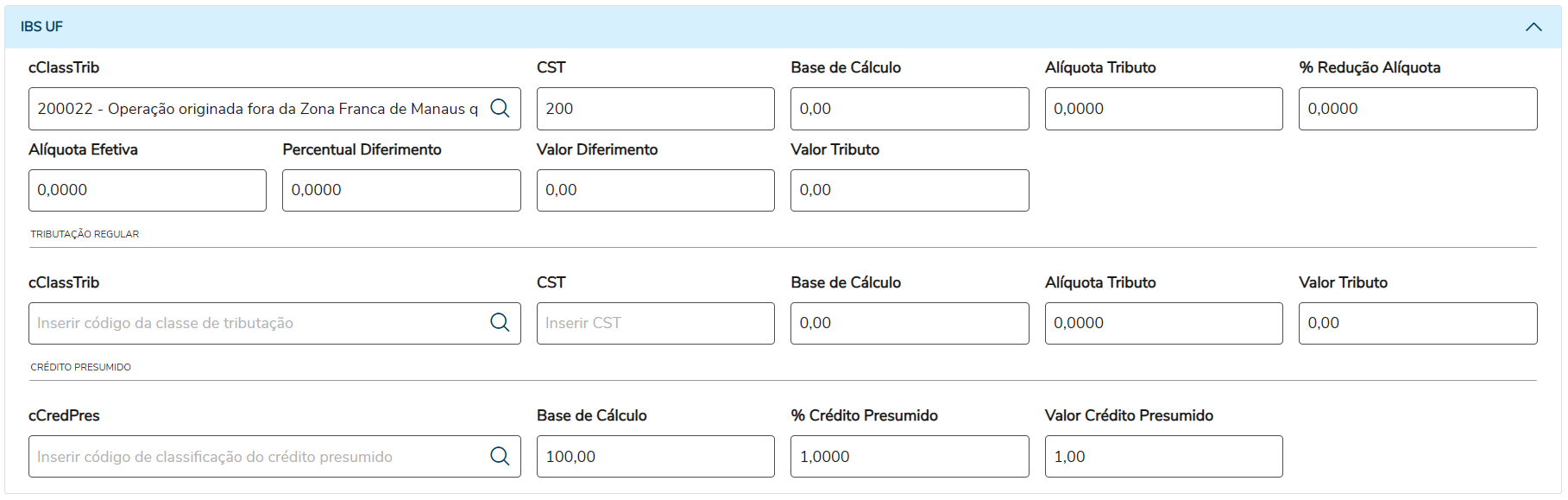1568x500 pixels.
Task: Click the 'Inserir código da classe de tributação' field
Action: click(x=259, y=323)
